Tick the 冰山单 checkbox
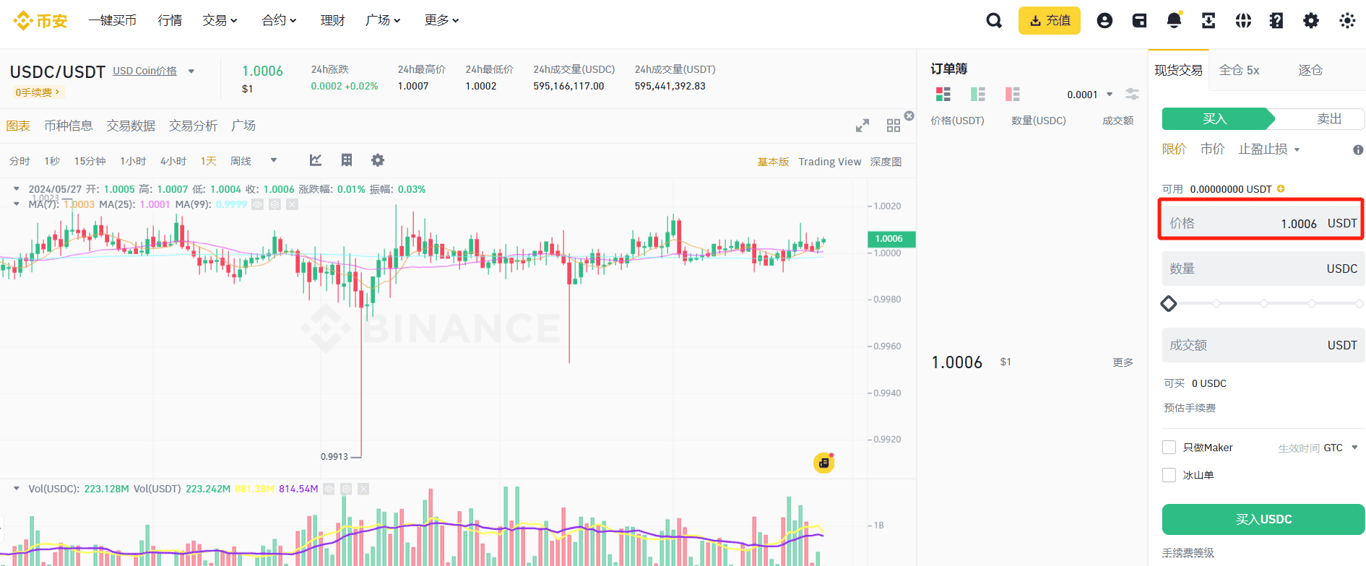The height and width of the screenshot is (566, 1366). pyautogui.click(x=1169, y=475)
